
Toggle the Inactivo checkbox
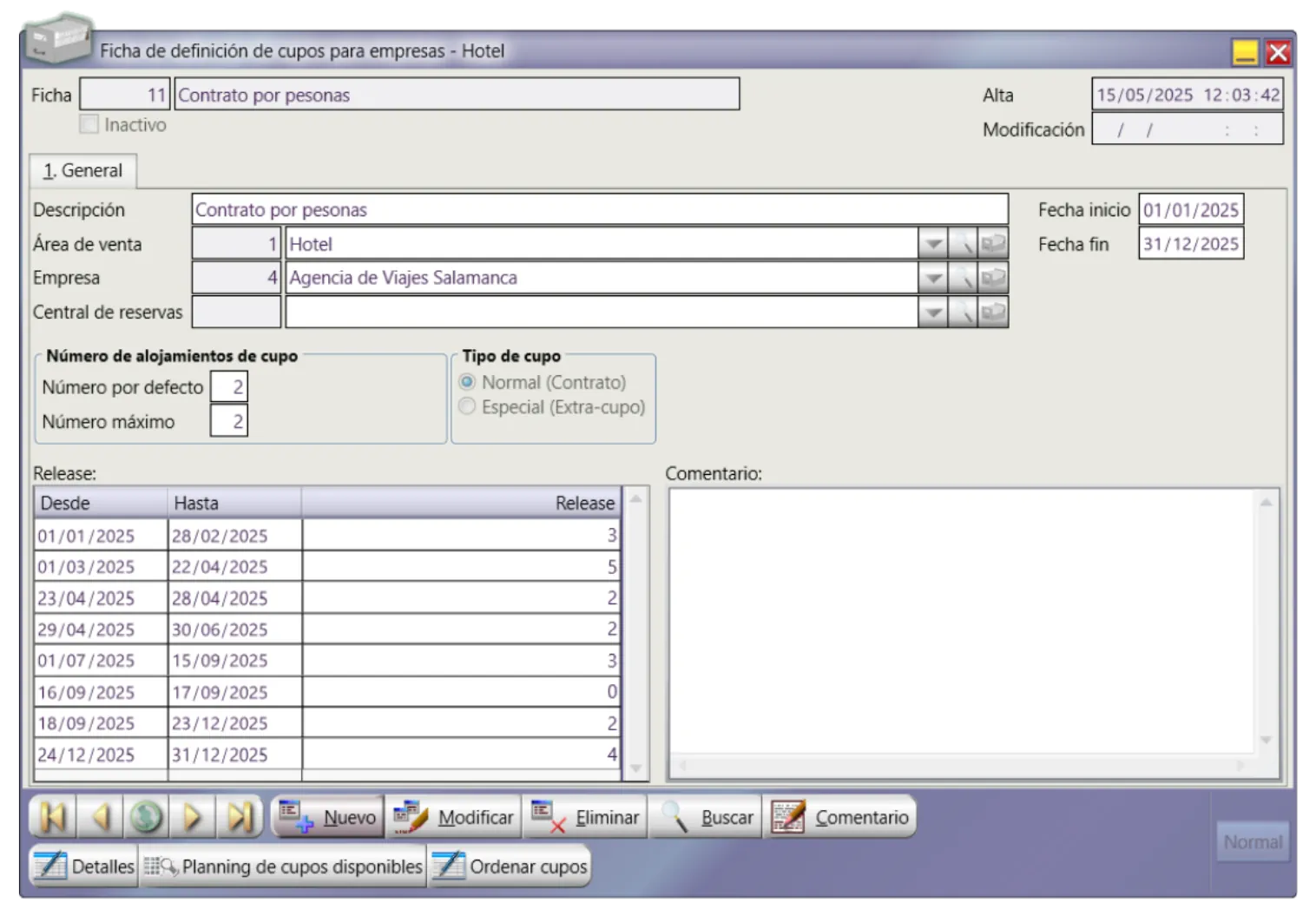tap(89, 124)
